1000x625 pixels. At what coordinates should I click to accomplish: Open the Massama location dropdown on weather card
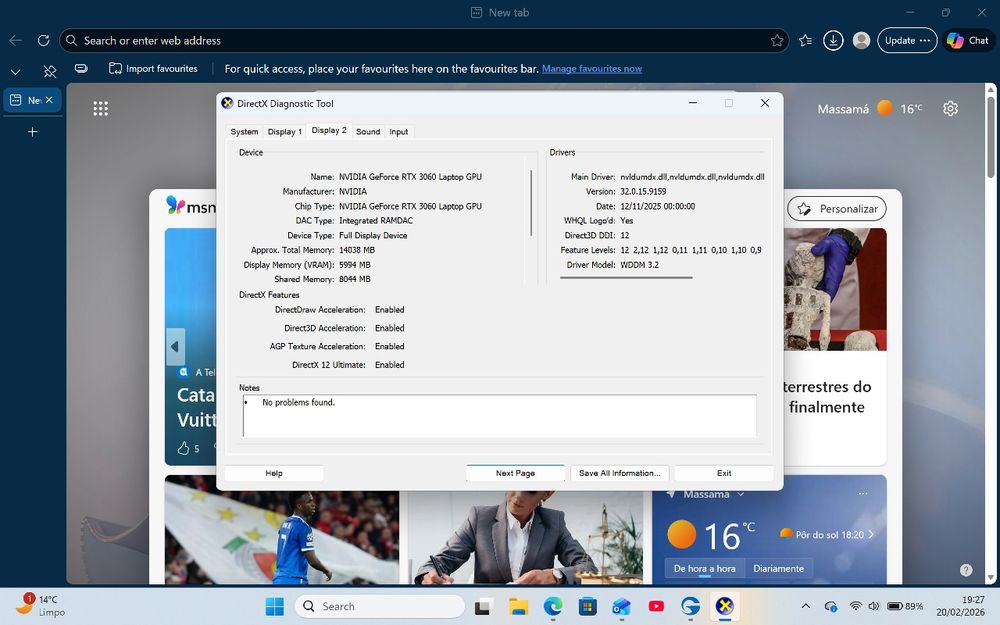pyautogui.click(x=740, y=494)
